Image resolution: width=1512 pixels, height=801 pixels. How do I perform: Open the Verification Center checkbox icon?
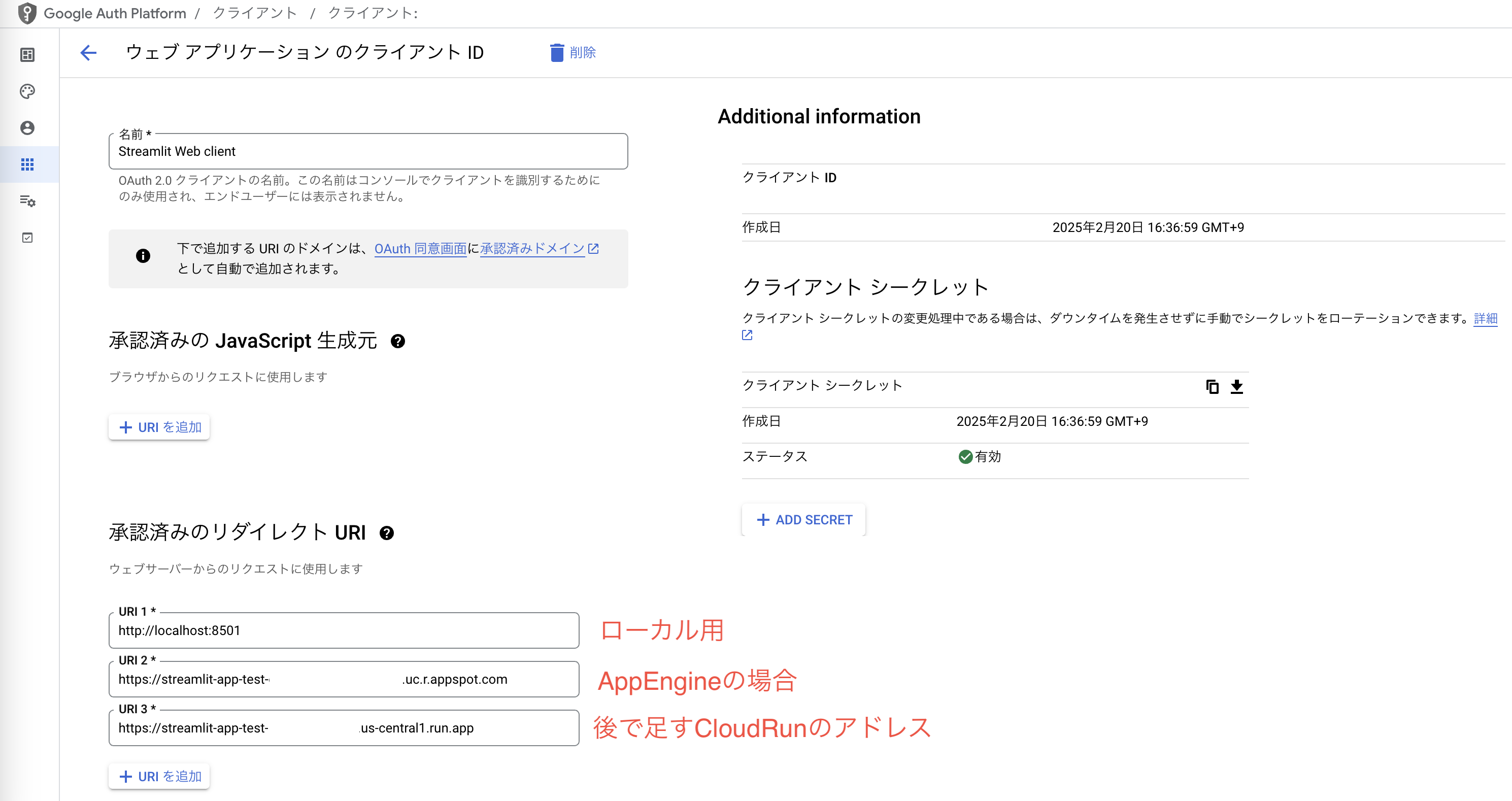27,237
